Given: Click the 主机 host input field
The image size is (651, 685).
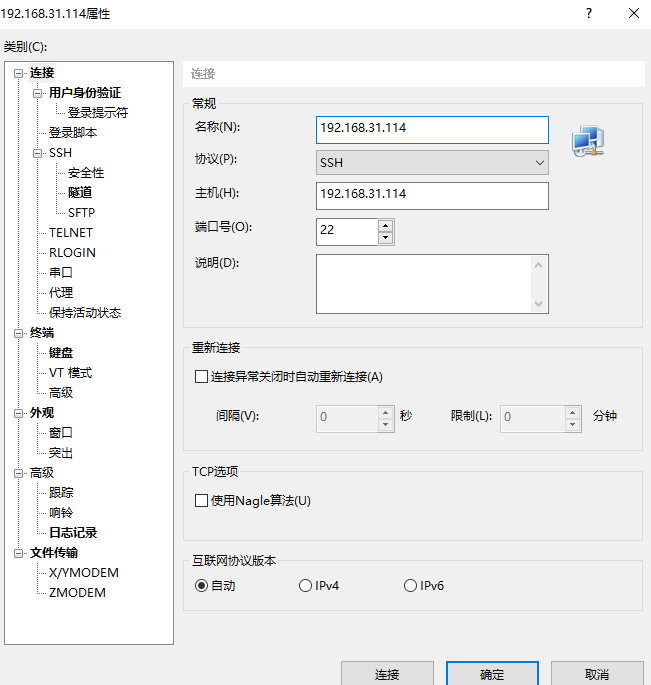Looking at the screenshot, I should tap(432, 196).
